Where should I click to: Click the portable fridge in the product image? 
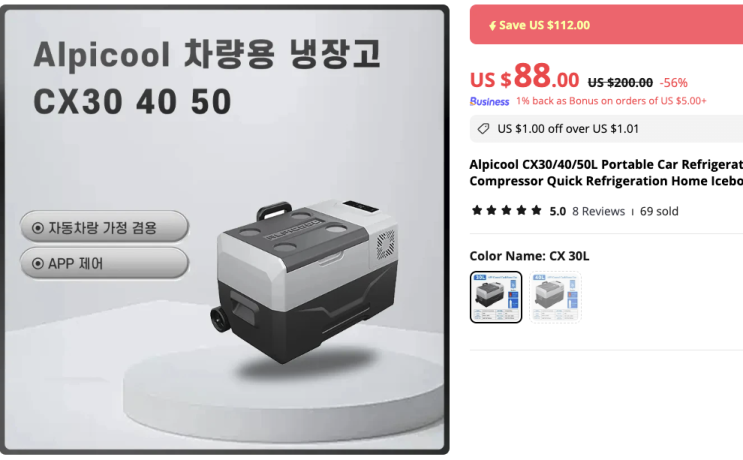click(304, 280)
